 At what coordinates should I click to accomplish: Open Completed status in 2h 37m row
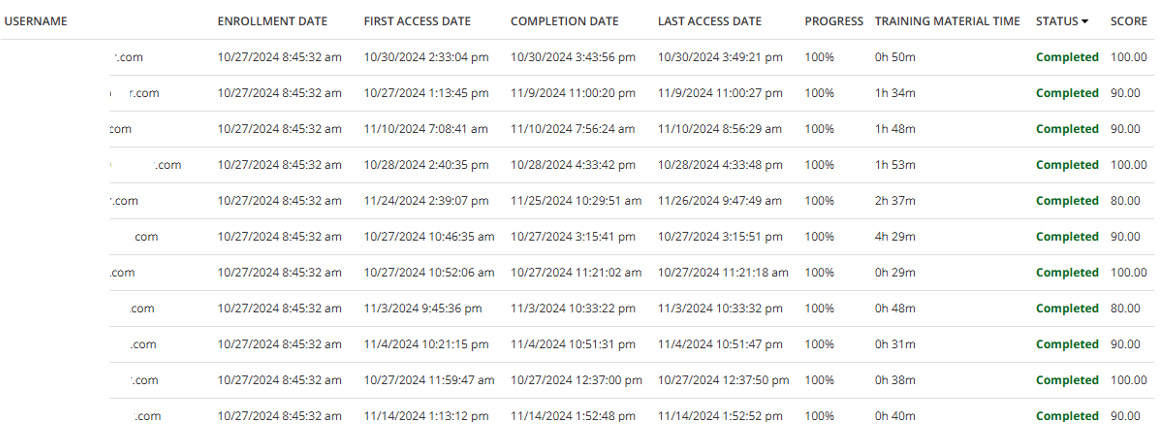pyautogui.click(x=1067, y=201)
